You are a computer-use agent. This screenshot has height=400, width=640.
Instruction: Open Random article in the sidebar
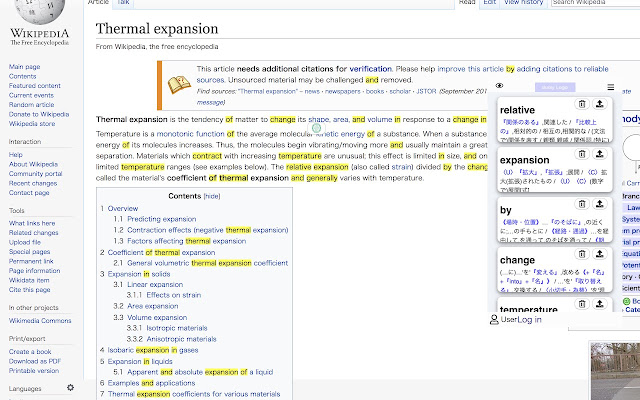[x=31, y=104]
